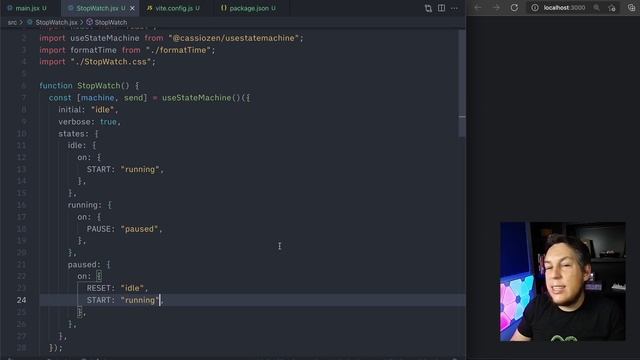Image resolution: width=640 pixels, height=360 pixels.
Task: Click the verbose true value
Action: tap(108, 122)
